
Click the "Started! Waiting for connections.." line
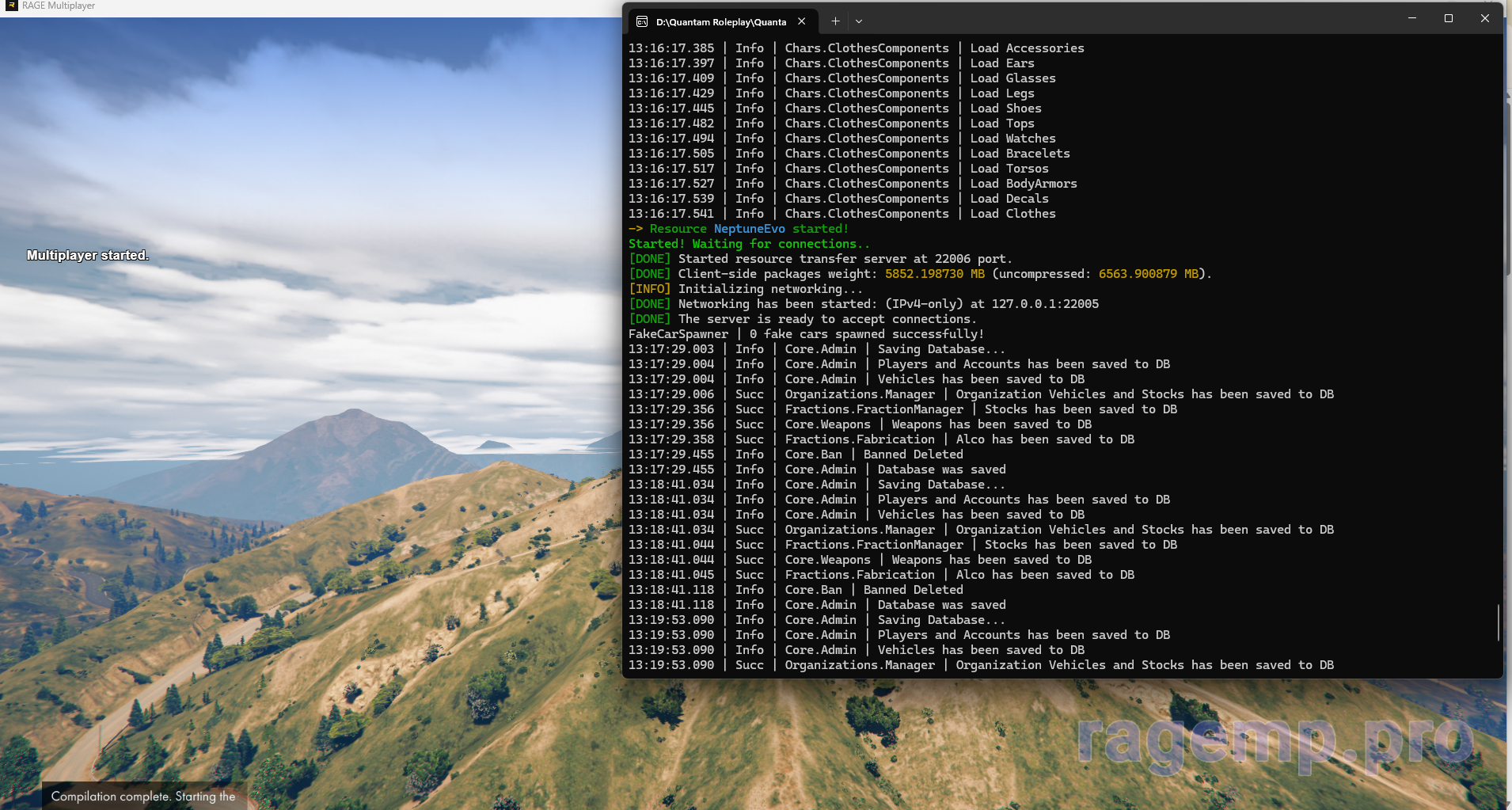(x=748, y=244)
